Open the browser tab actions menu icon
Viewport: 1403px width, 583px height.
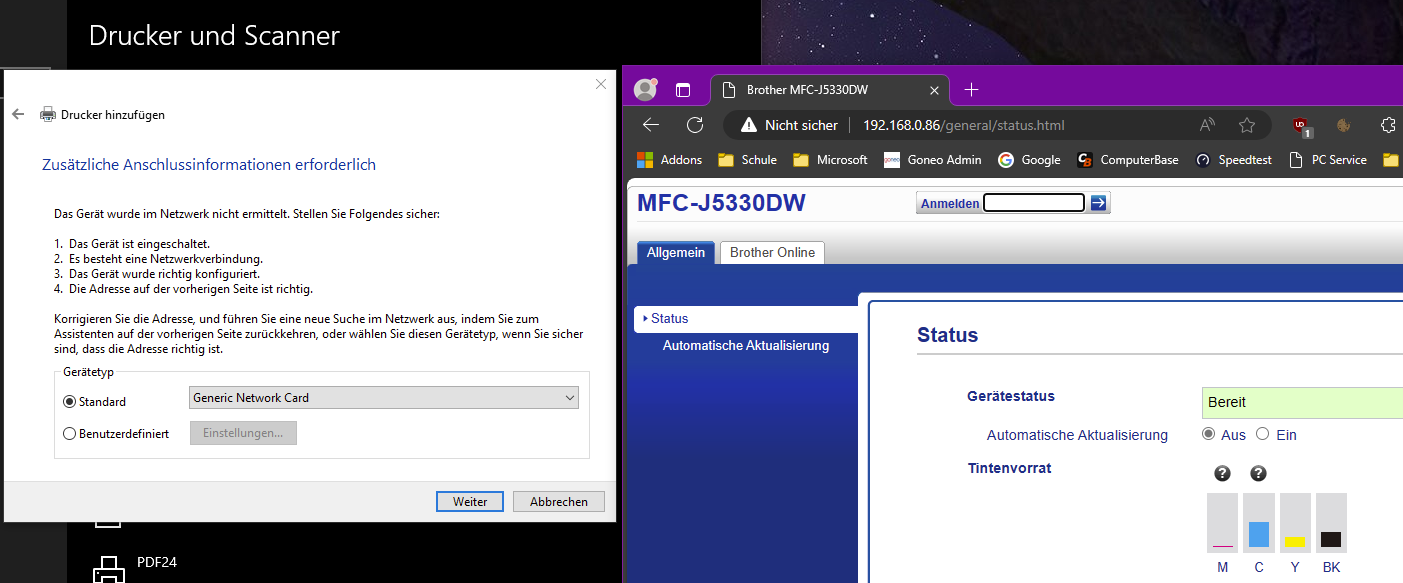point(683,90)
